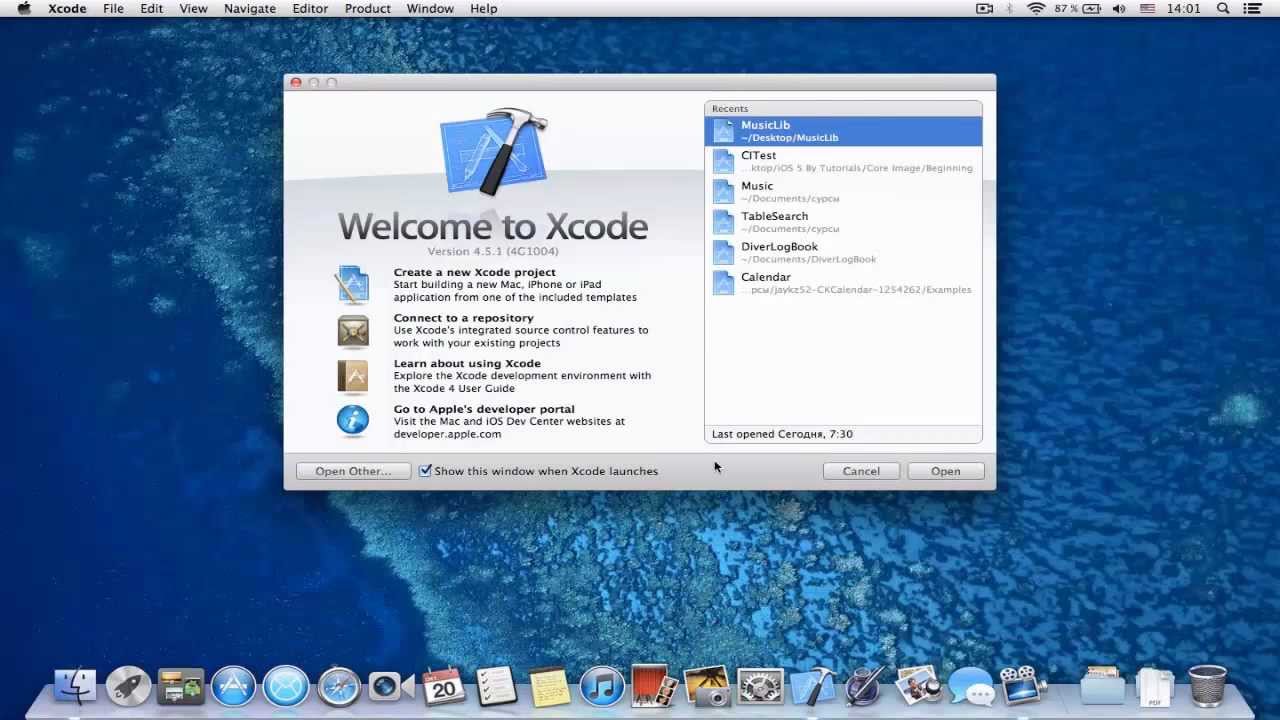
Task: Open System Preferences gear in Dock
Action: pyautogui.click(x=760, y=687)
